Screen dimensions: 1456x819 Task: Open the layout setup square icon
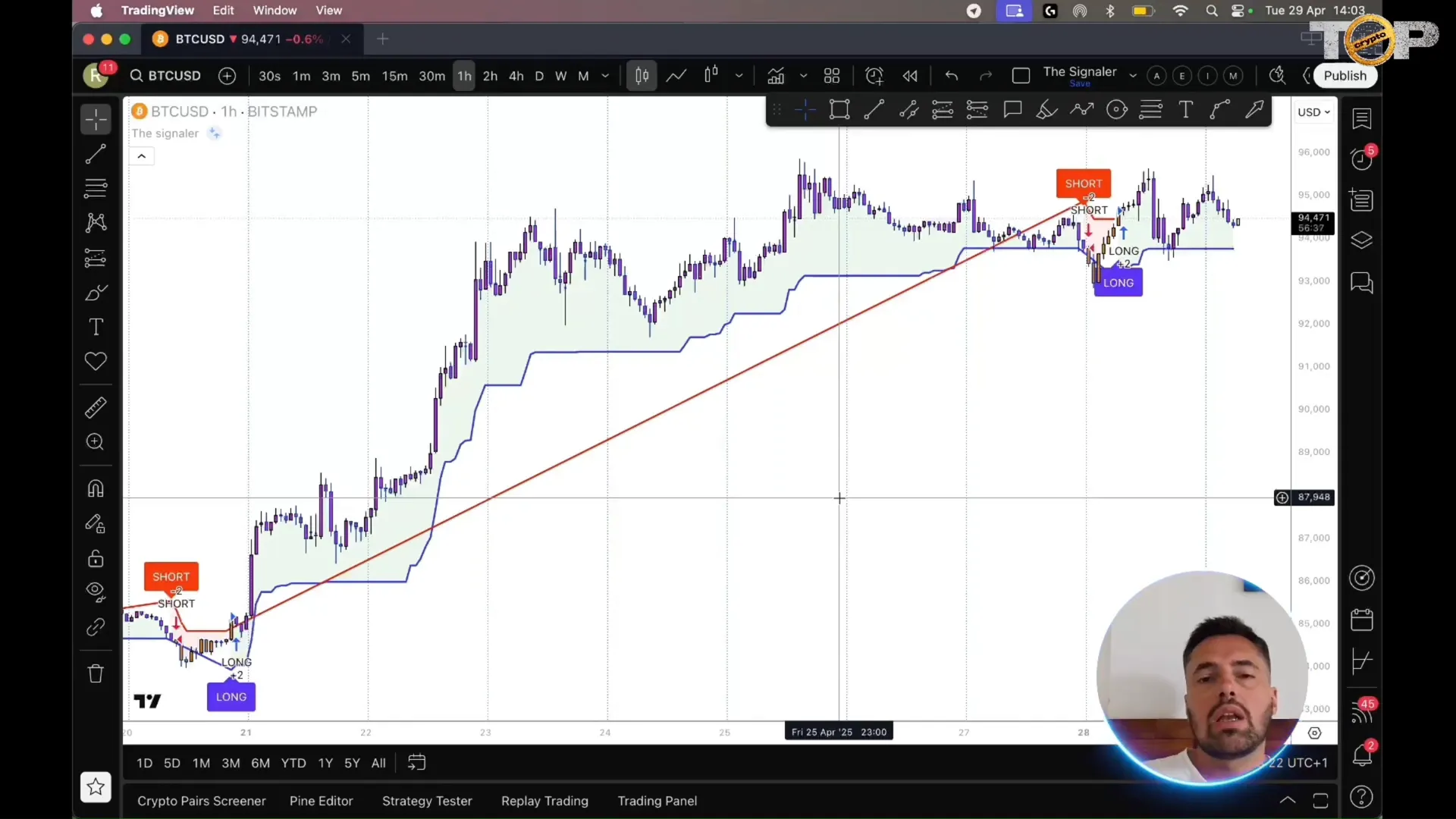(1021, 76)
